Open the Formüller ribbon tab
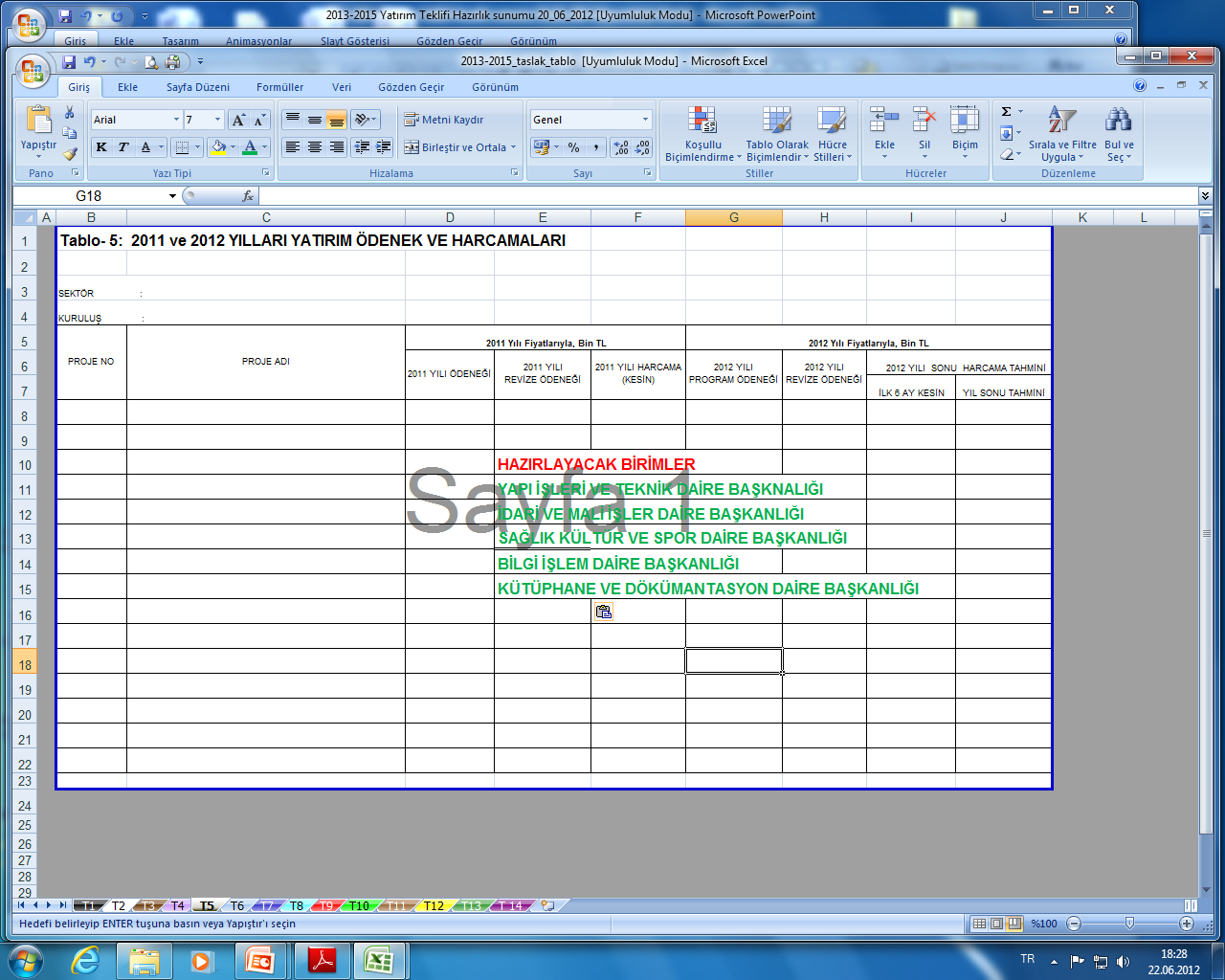 [x=279, y=87]
